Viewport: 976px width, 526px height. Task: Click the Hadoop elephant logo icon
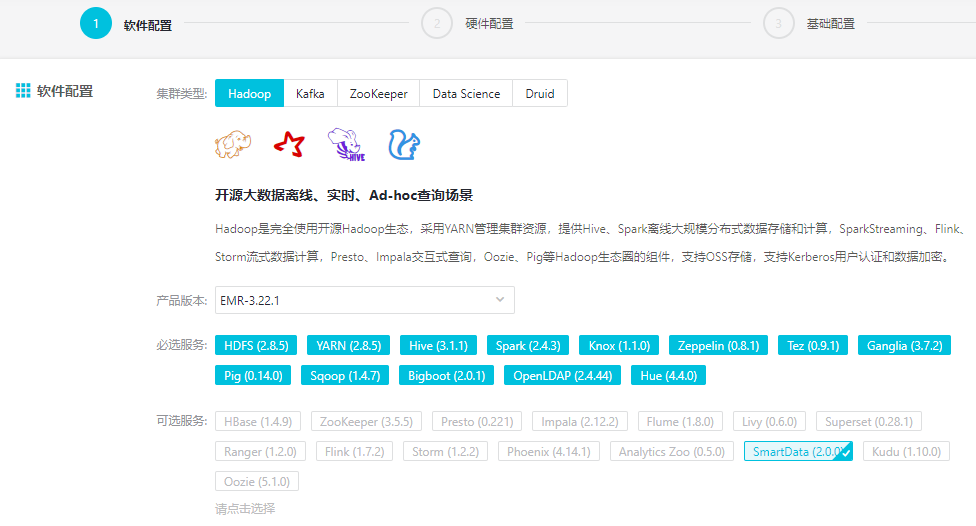[x=233, y=144]
